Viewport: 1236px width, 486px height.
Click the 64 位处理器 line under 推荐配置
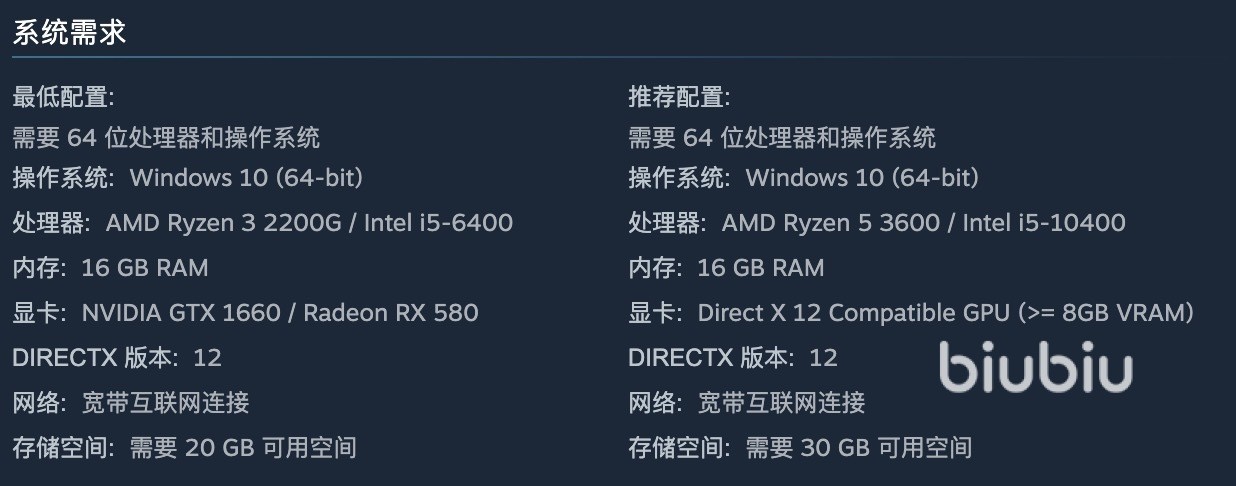(782, 137)
